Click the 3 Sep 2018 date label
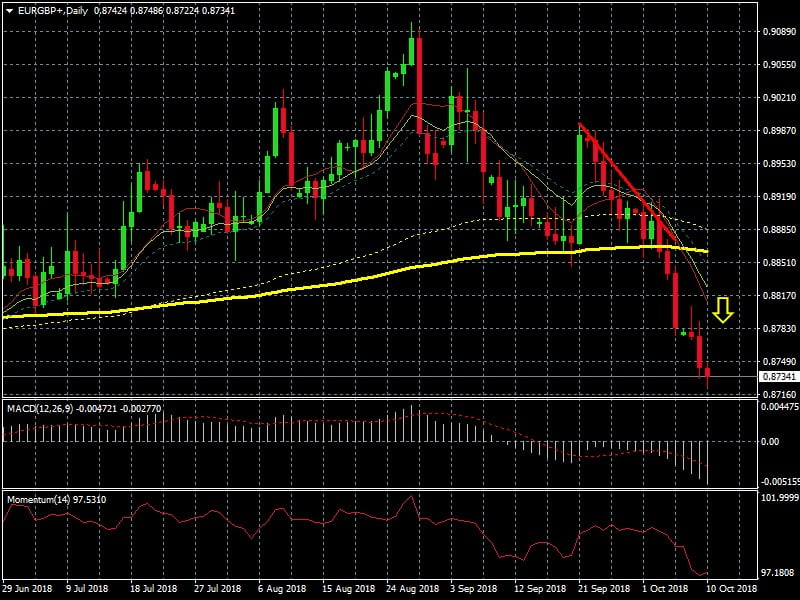Viewport: 800px width, 600px height. click(x=466, y=589)
